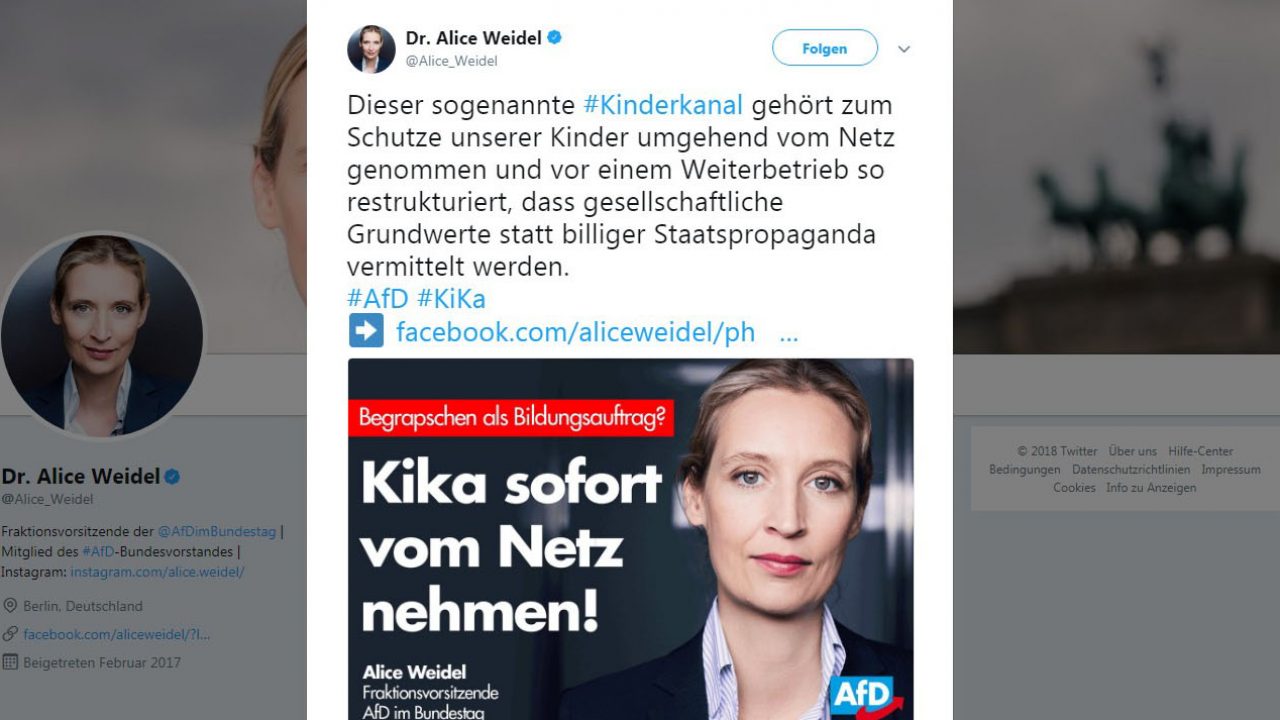Click the location pin icon for Berlin
The width and height of the screenshot is (1280, 720).
click(x=10, y=606)
